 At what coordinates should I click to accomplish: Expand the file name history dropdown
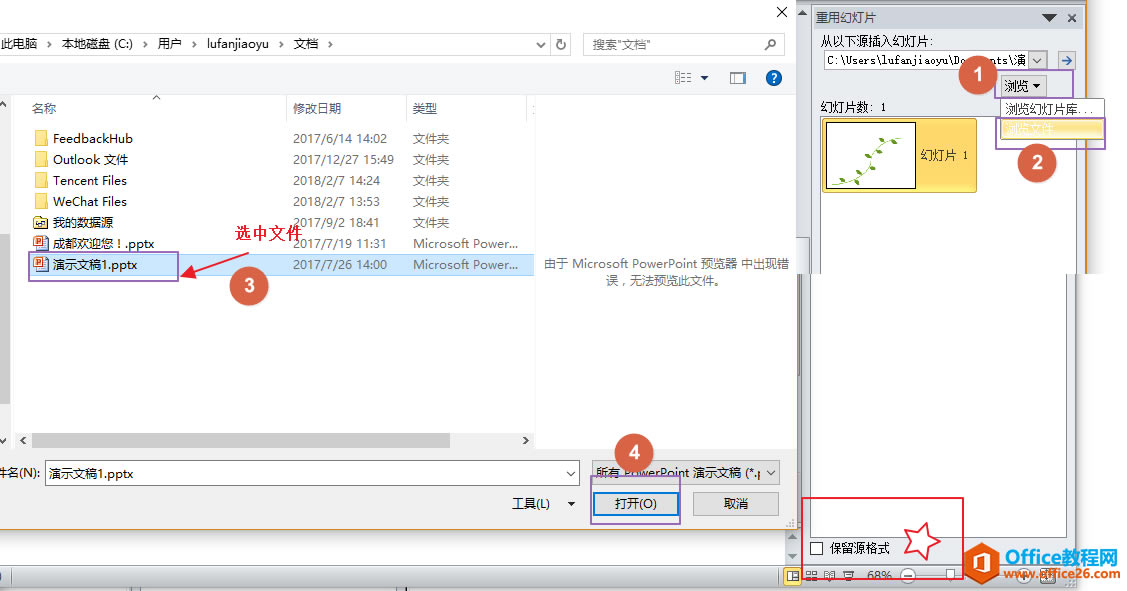click(571, 474)
